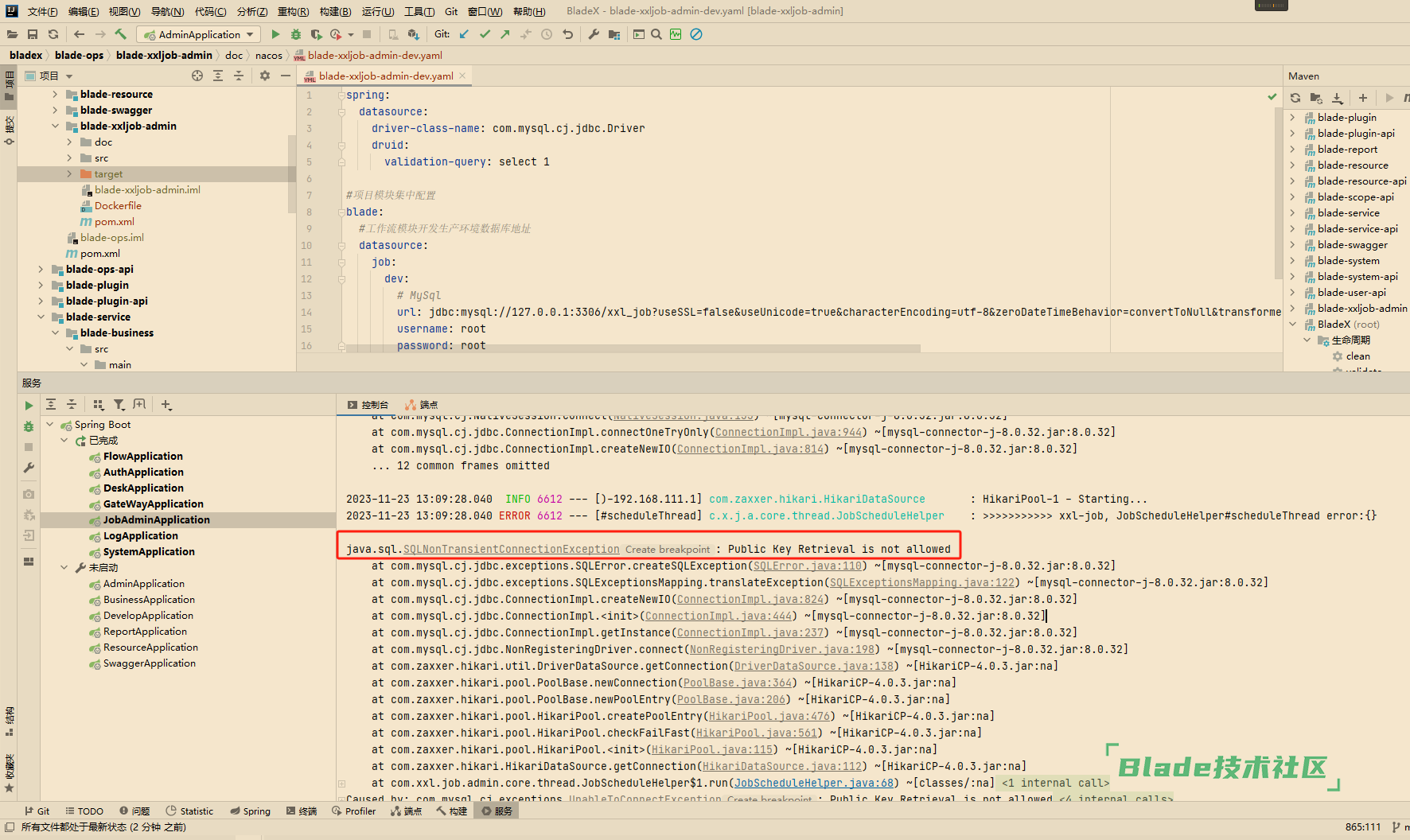
Task: Click the Search Everywhere magnifier icon
Action: pos(656,34)
